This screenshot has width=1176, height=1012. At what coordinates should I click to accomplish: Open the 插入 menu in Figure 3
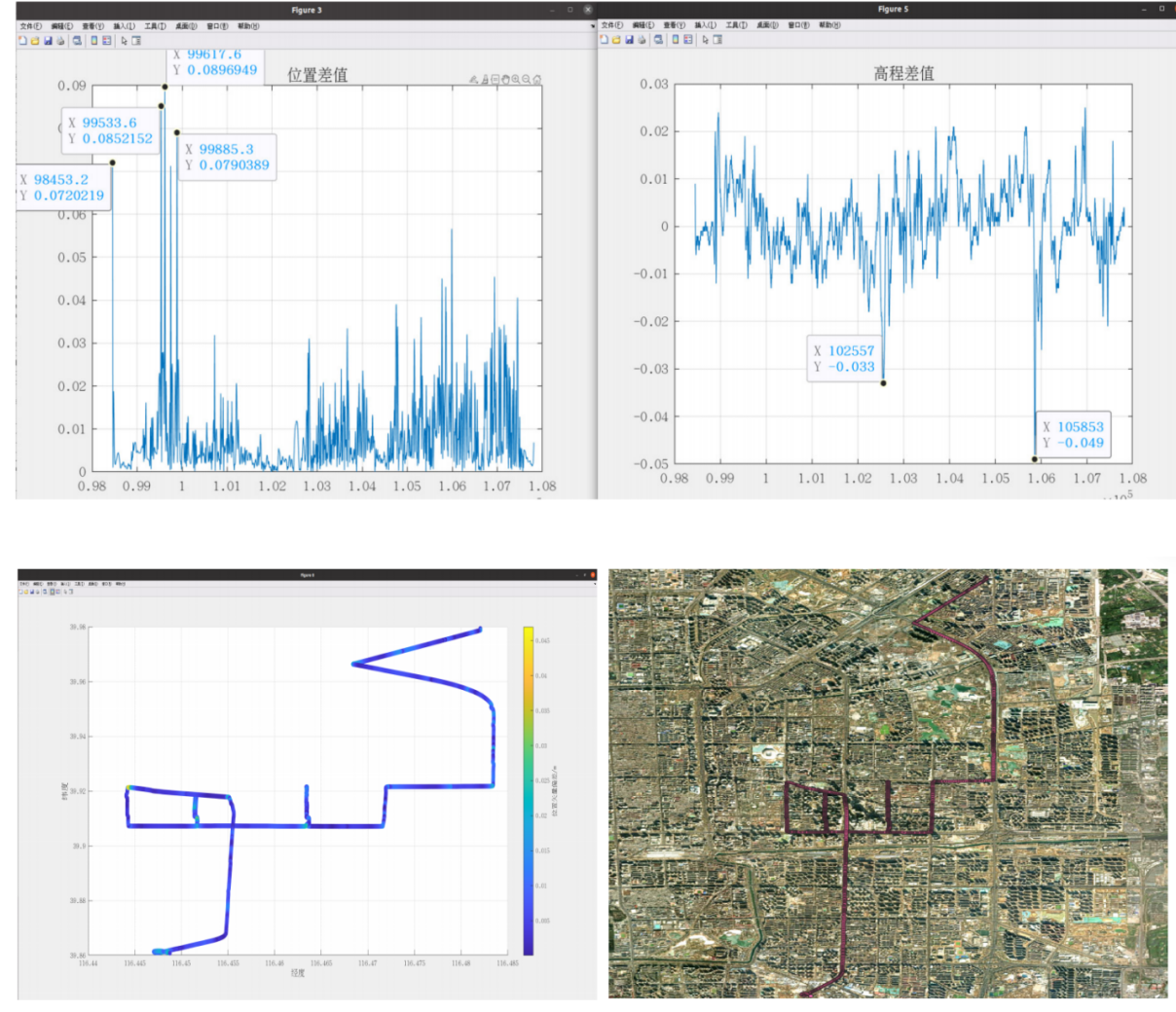(124, 26)
